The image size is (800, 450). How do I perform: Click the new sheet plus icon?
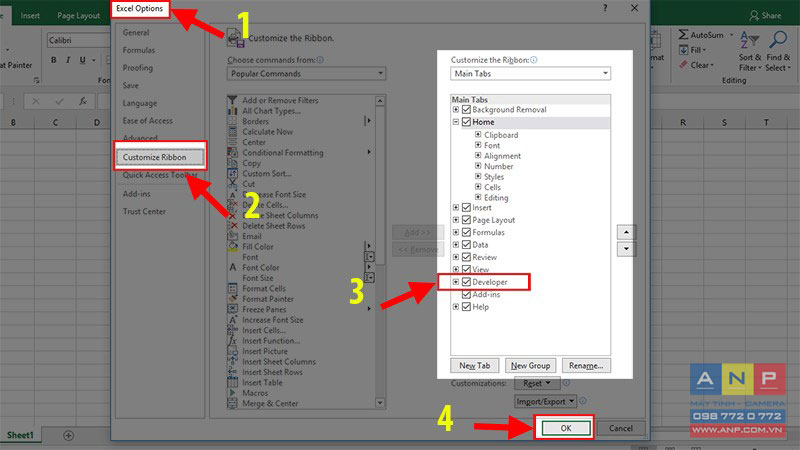[68, 435]
